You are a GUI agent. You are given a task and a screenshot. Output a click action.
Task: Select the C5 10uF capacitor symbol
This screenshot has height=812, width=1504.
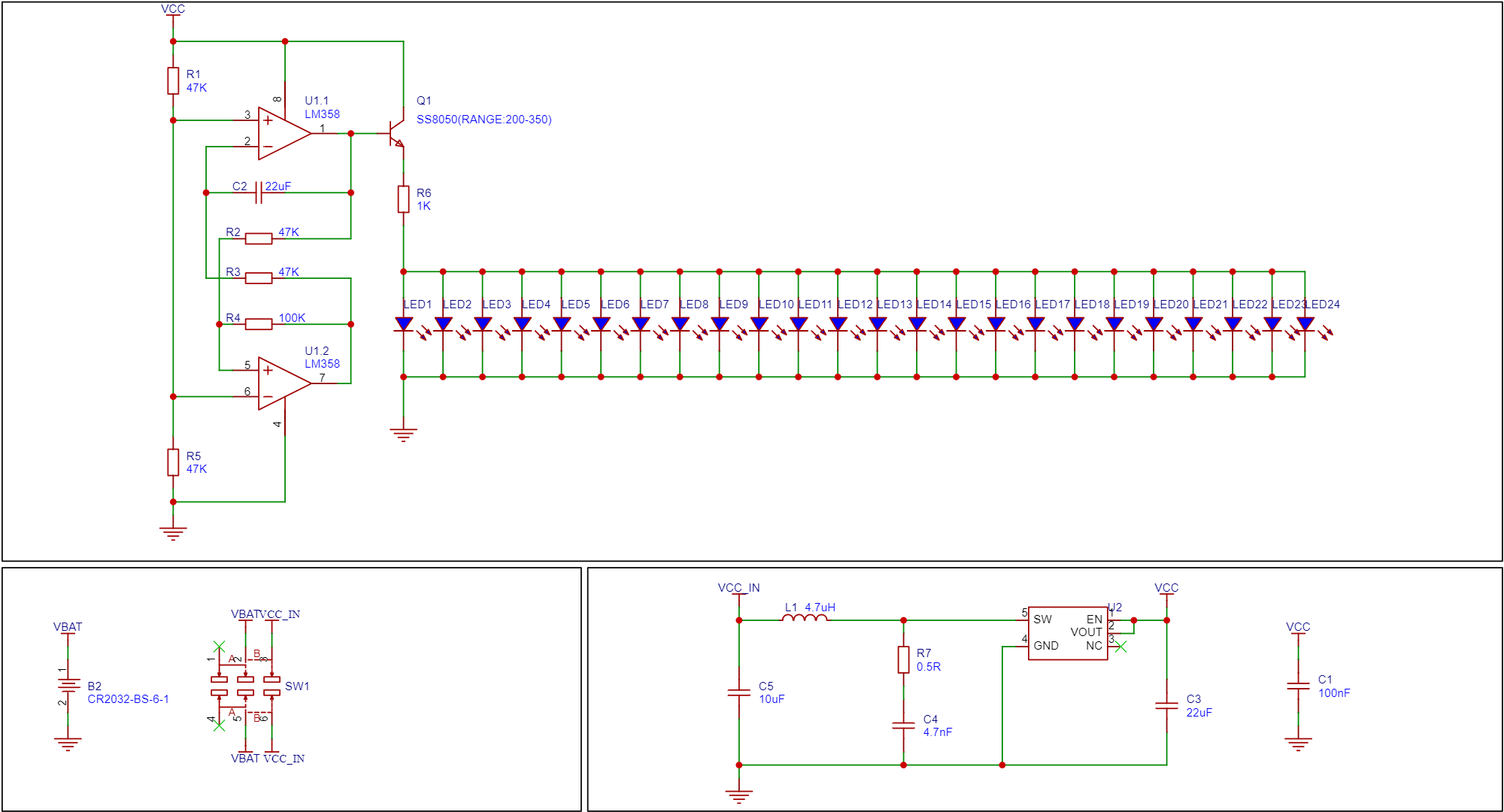tap(739, 692)
